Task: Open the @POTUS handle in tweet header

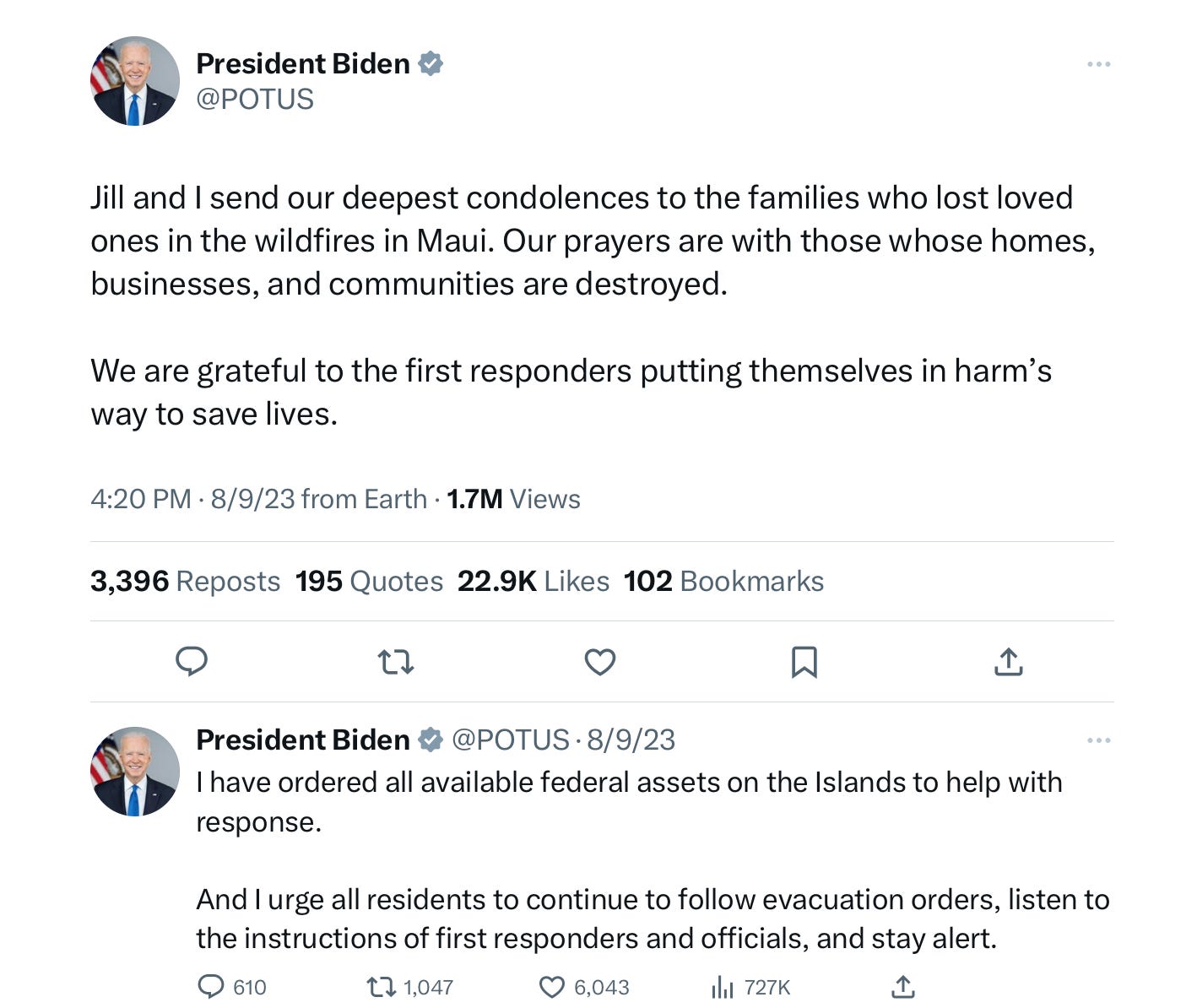Action: click(255, 100)
